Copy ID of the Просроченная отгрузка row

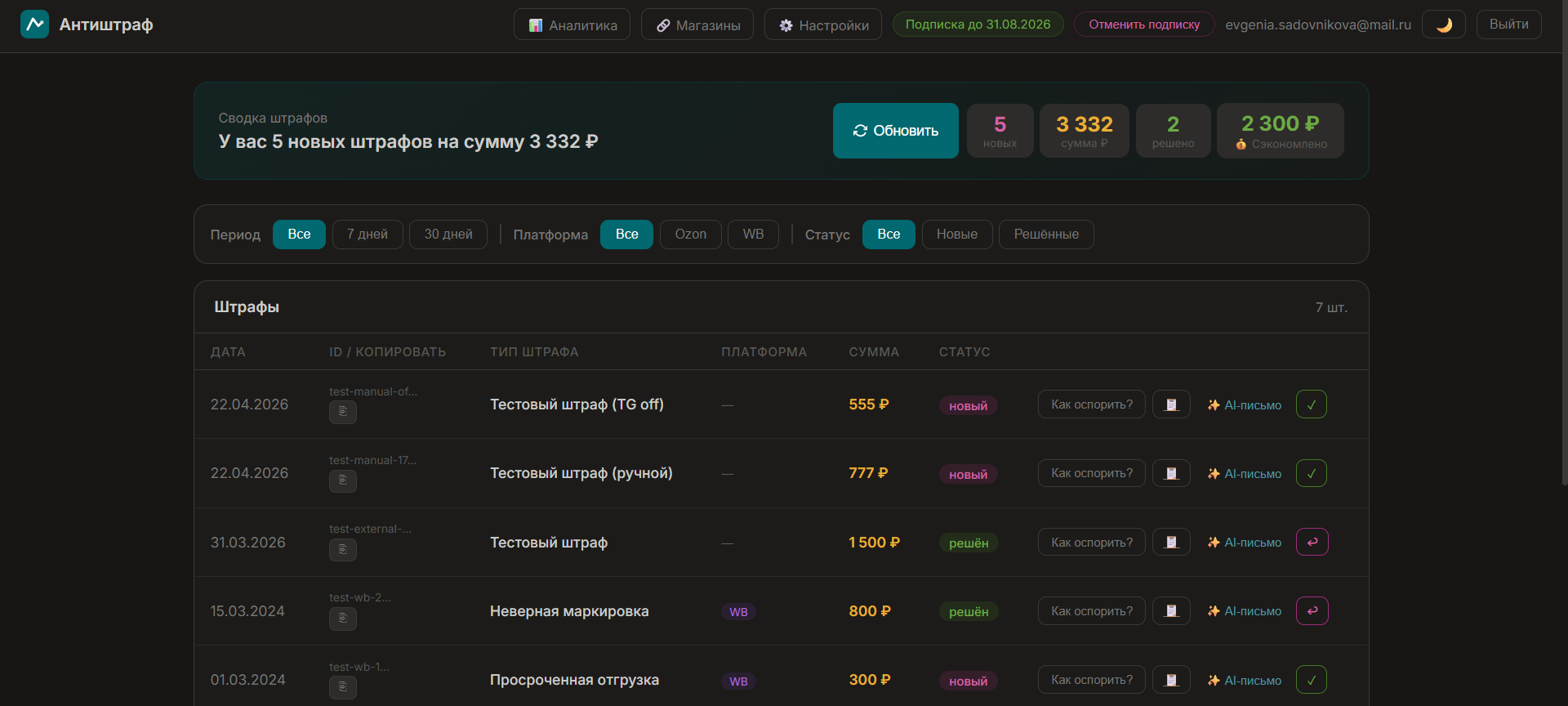coord(343,687)
